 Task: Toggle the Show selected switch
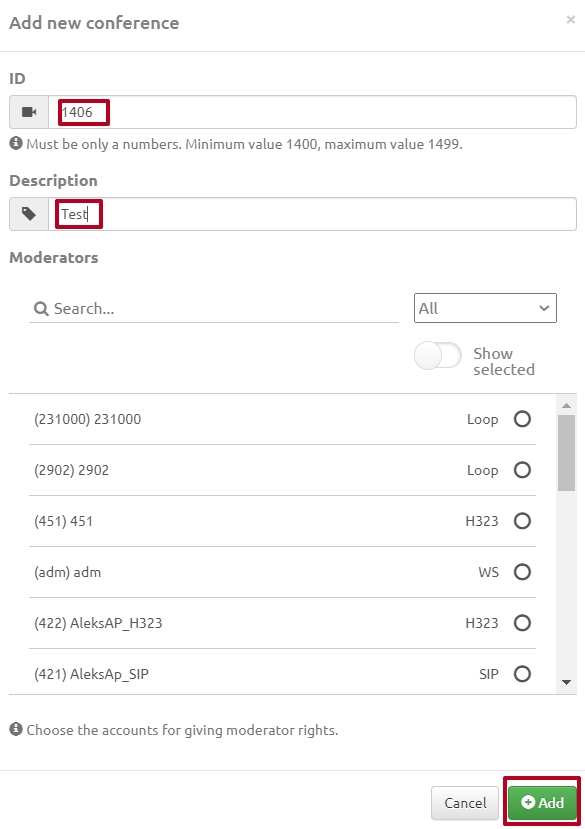[437, 355]
